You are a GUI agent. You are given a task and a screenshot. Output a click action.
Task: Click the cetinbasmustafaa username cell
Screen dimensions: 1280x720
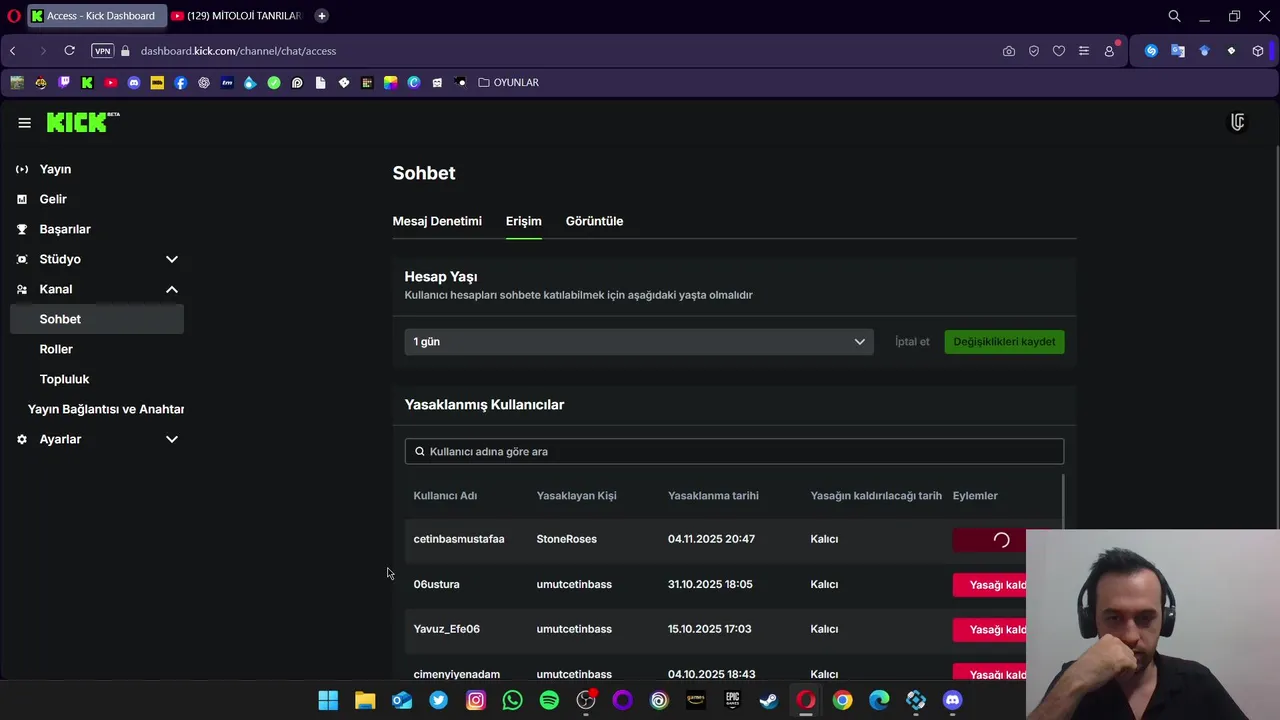coord(459,539)
